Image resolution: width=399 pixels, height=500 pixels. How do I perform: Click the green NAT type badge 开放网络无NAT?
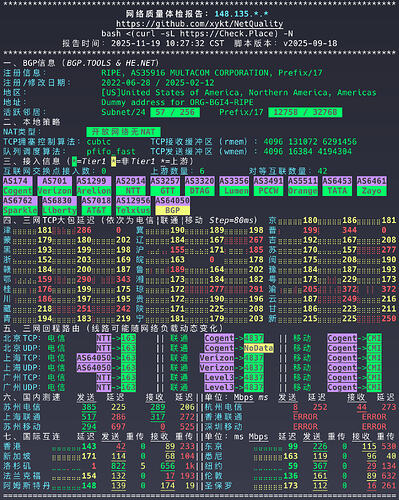click(x=123, y=132)
